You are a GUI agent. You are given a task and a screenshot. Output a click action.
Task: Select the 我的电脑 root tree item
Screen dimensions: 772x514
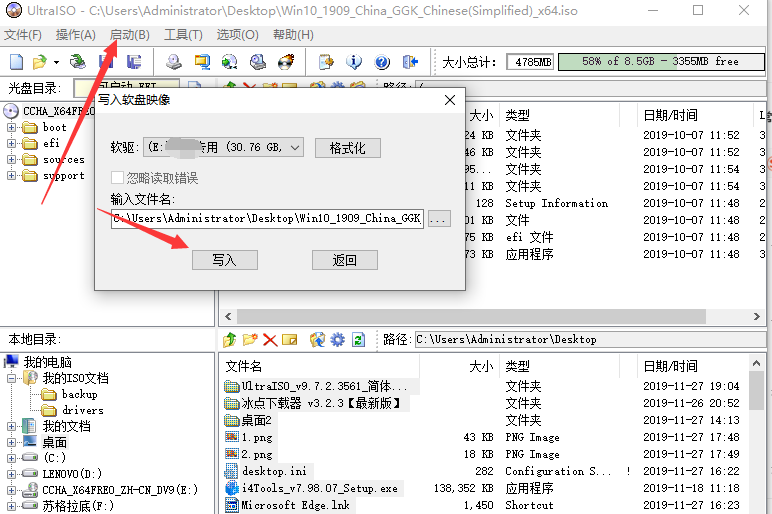tap(47, 362)
